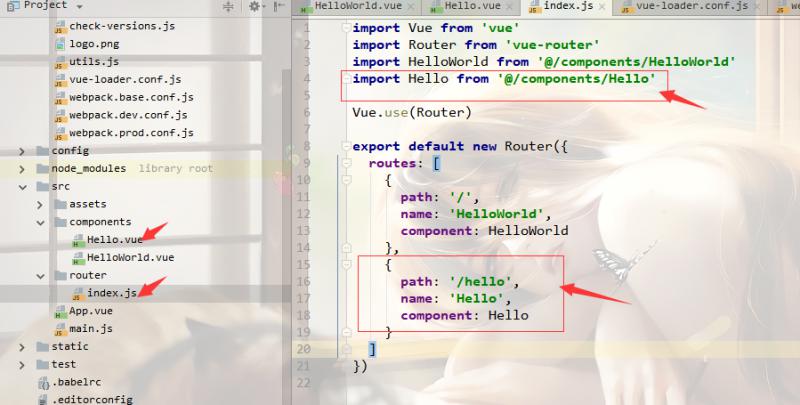This screenshot has width=800, height=405.
Task: Close the HelloWorld.vue editor tab
Action: point(411,7)
